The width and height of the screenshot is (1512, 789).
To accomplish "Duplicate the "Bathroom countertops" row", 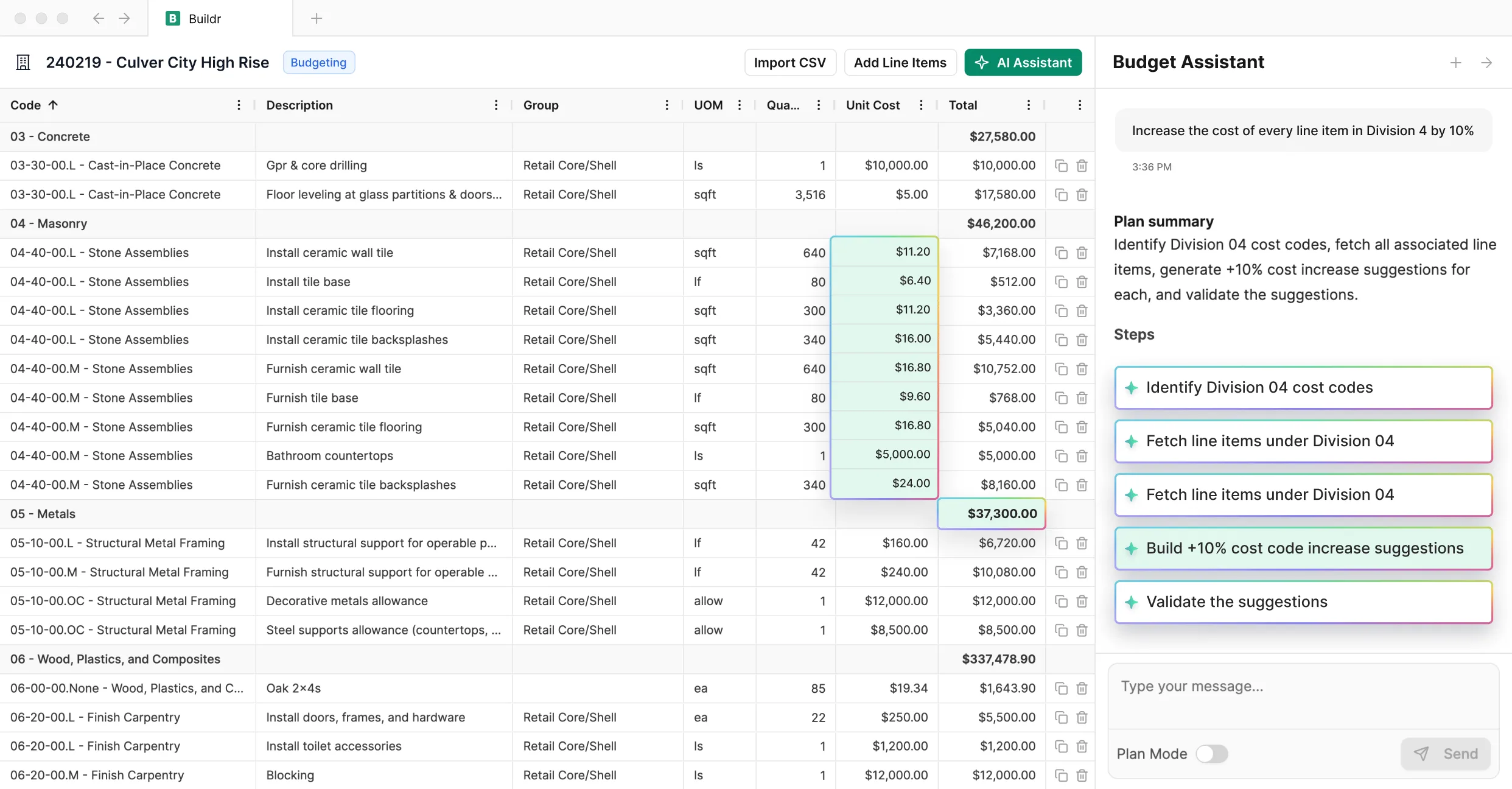I will pyautogui.click(x=1061, y=455).
